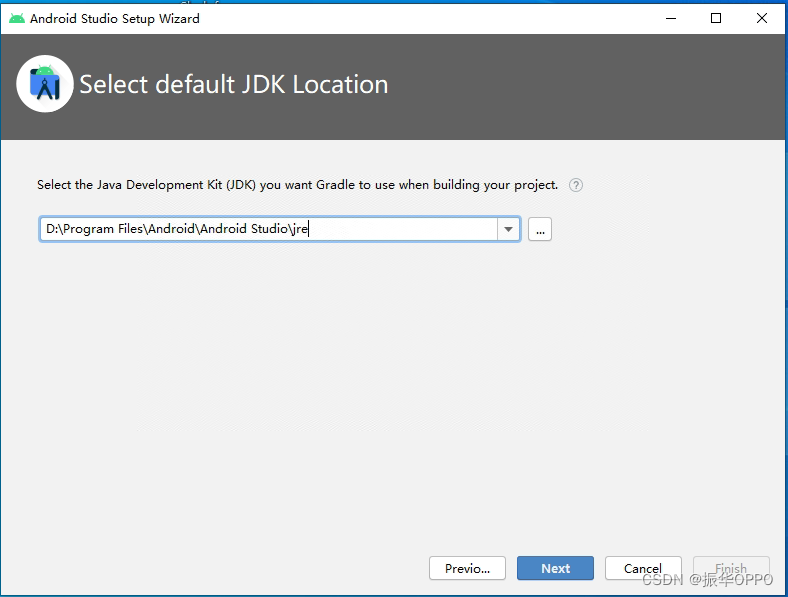Image resolution: width=788 pixels, height=597 pixels.
Task: Click the Android Studio logo icon
Action: (x=45, y=84)
